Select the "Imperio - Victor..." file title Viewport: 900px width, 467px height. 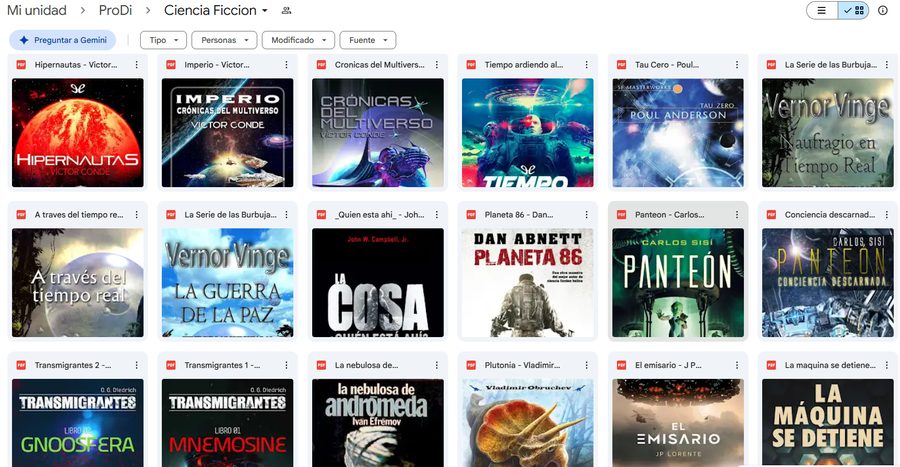click(216, 65)
